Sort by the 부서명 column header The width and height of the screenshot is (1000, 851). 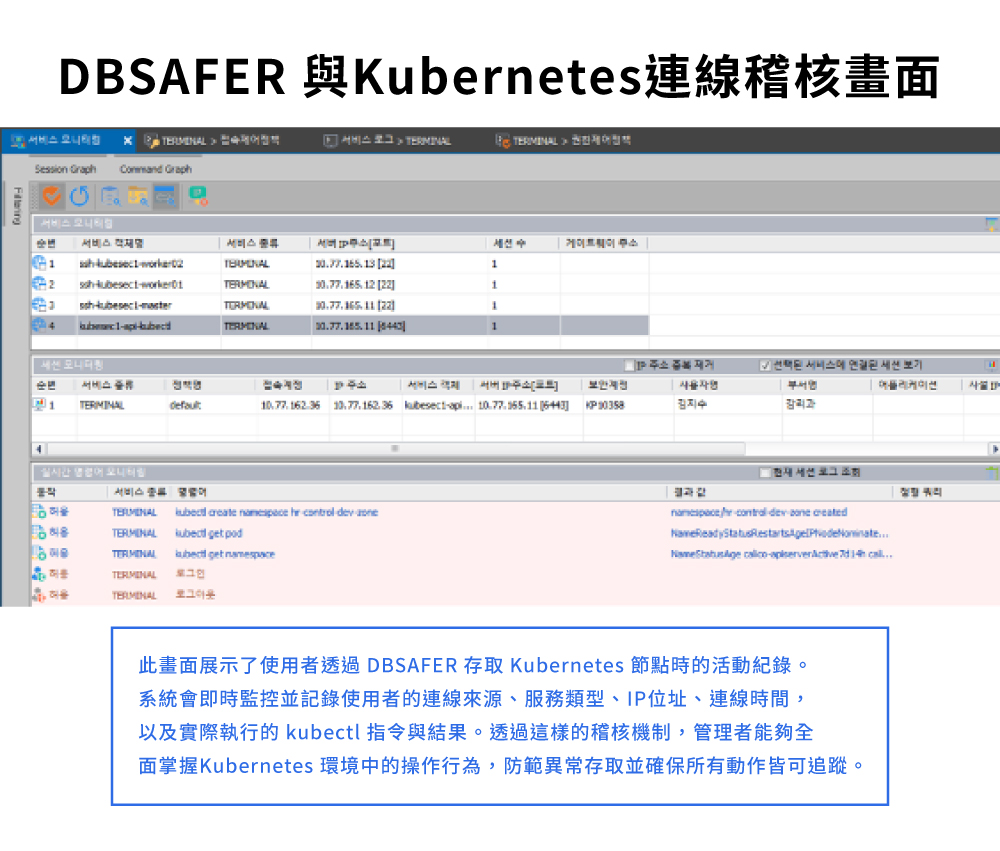pos(827,385)
